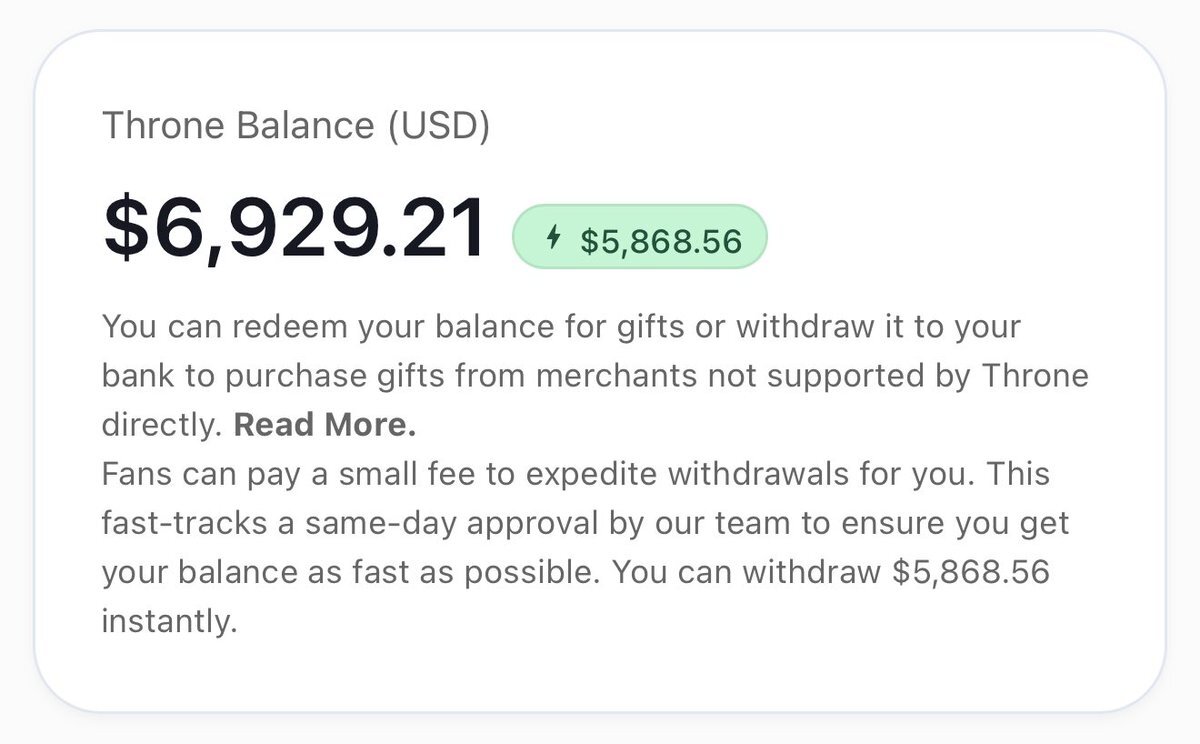Click the Throne Balance (USD) heading
1200x744 pixels.
click(x=296, y=126)
